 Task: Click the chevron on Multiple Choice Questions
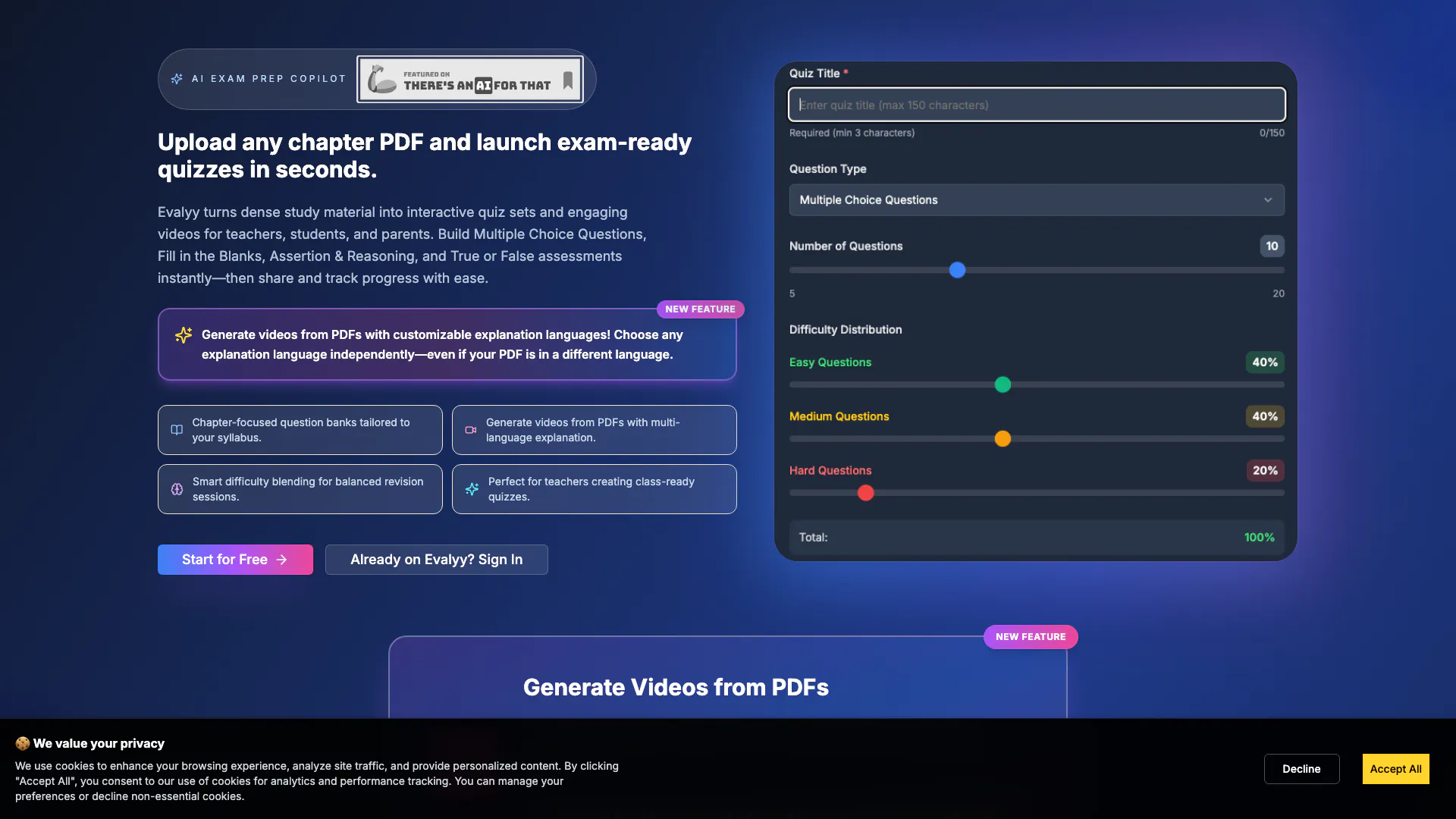pos(1268,200)
